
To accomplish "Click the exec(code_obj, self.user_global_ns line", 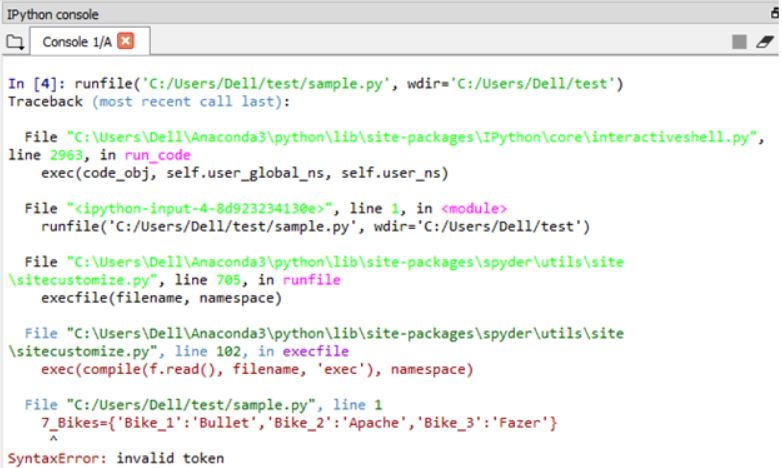I will pos(244,173).
